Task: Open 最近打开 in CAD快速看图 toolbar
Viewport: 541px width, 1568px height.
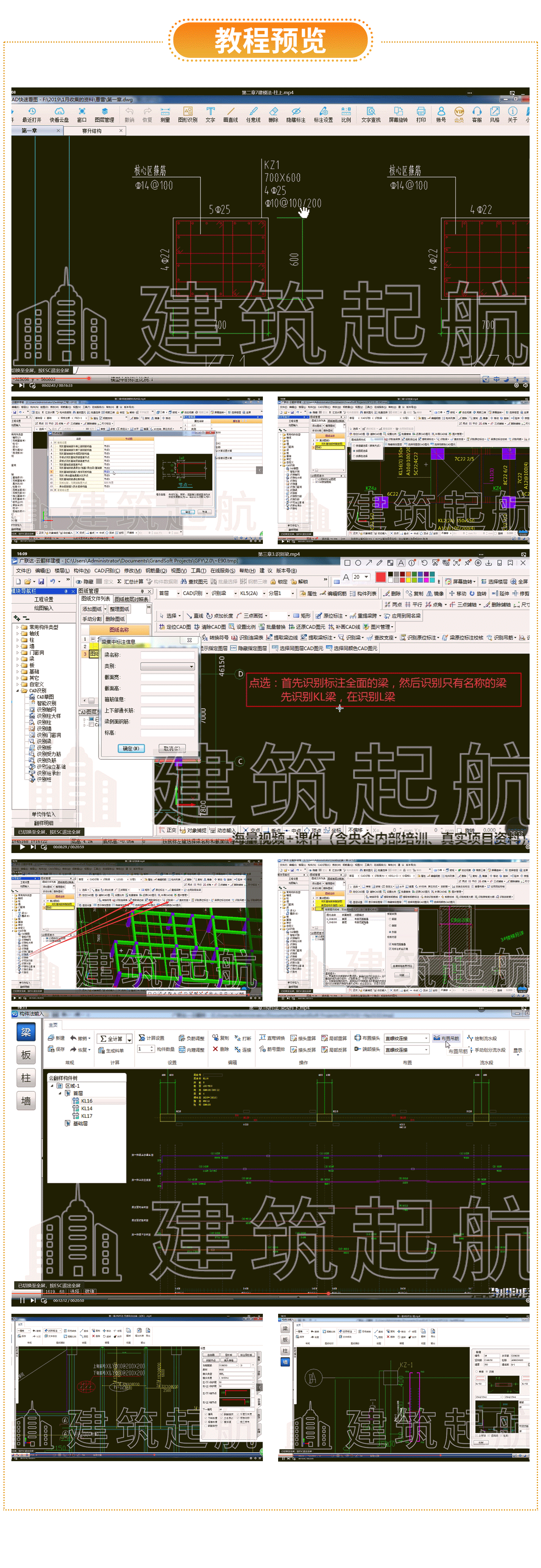Action: click(x=32, y=115)
